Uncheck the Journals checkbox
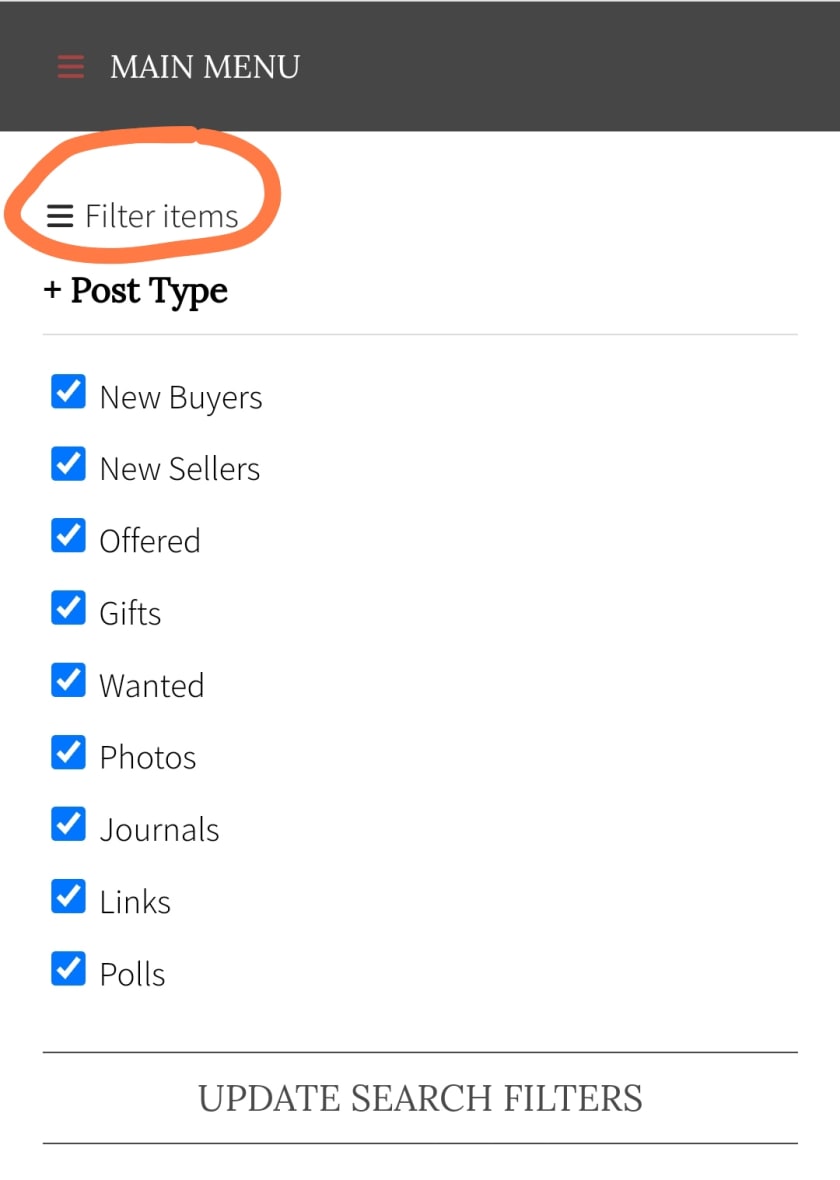The width and height of the screenshot is (840, 1180). tap(68, 824)
